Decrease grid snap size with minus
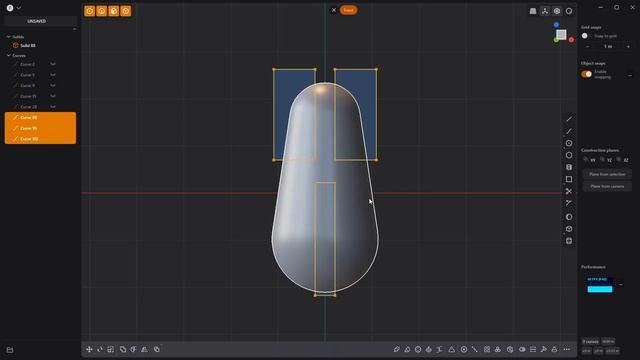This screenshot has width=640, height=360. point(588,47)
